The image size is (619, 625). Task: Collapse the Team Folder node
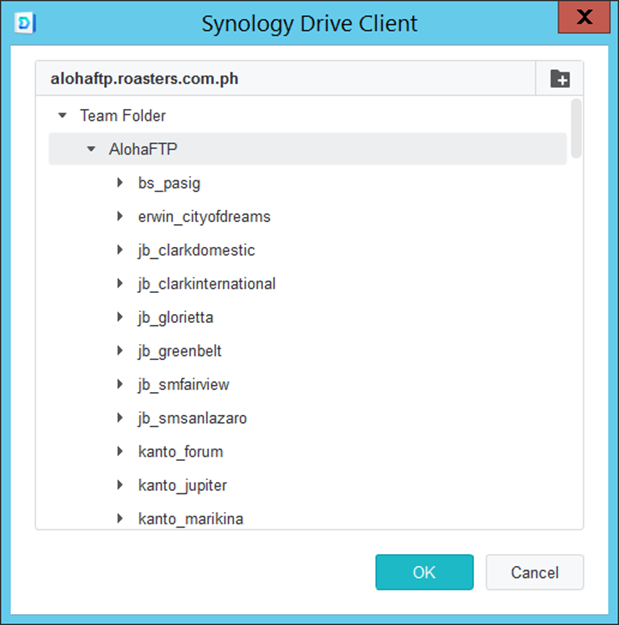pos(62,116)
